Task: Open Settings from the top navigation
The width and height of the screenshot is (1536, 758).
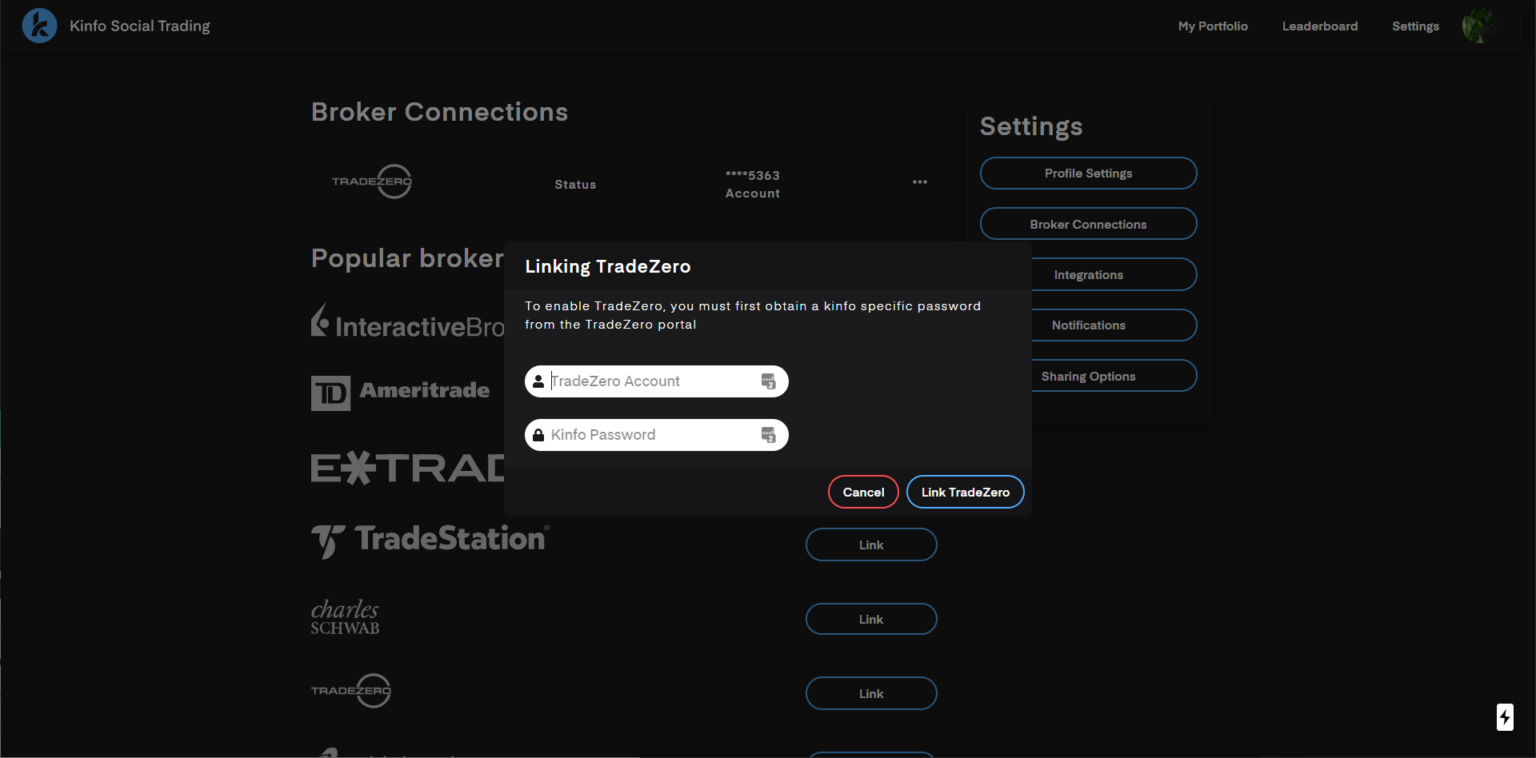Action: [1415, 26]
